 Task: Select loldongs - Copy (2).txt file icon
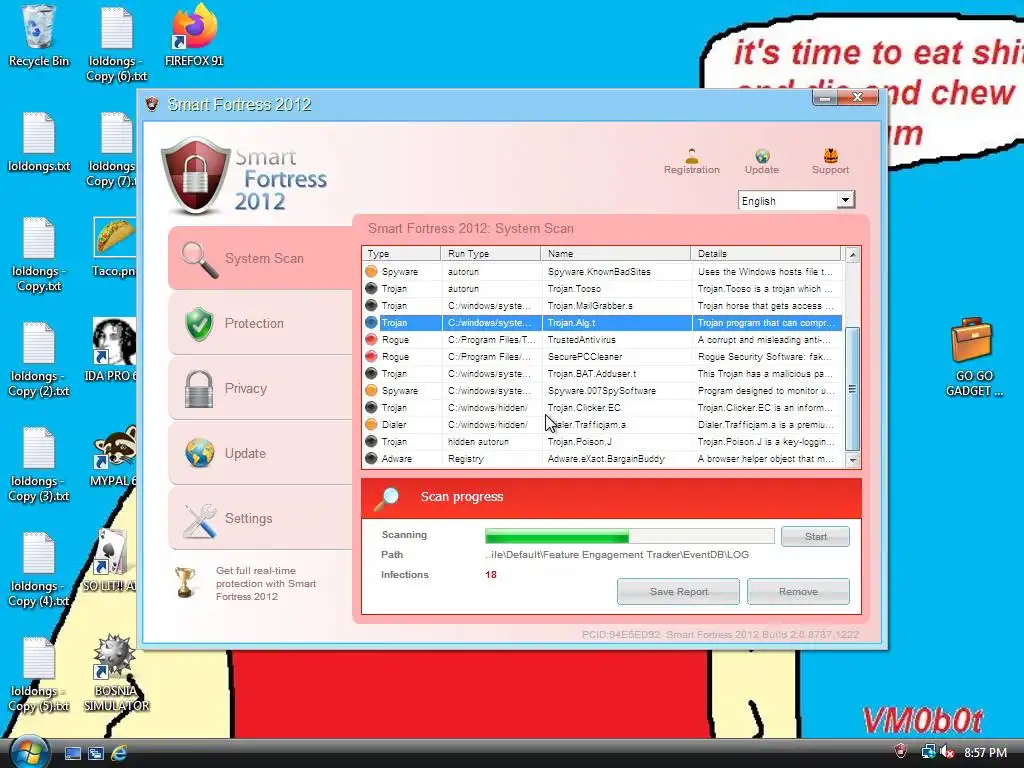click(39, 359)
